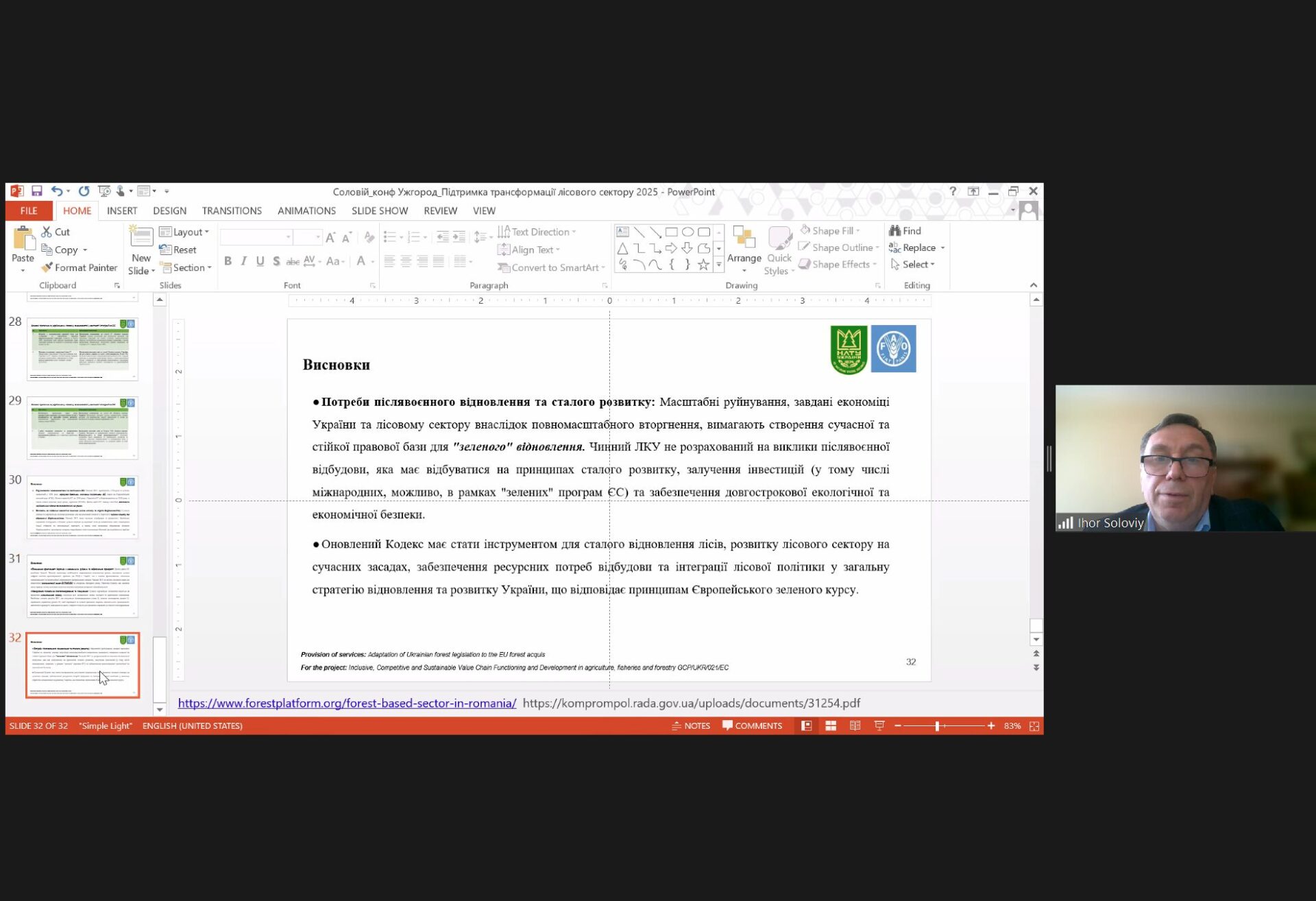Toggle the Comments pane
Viewport: 1316px width, 901px height.
tap(752, 725)
